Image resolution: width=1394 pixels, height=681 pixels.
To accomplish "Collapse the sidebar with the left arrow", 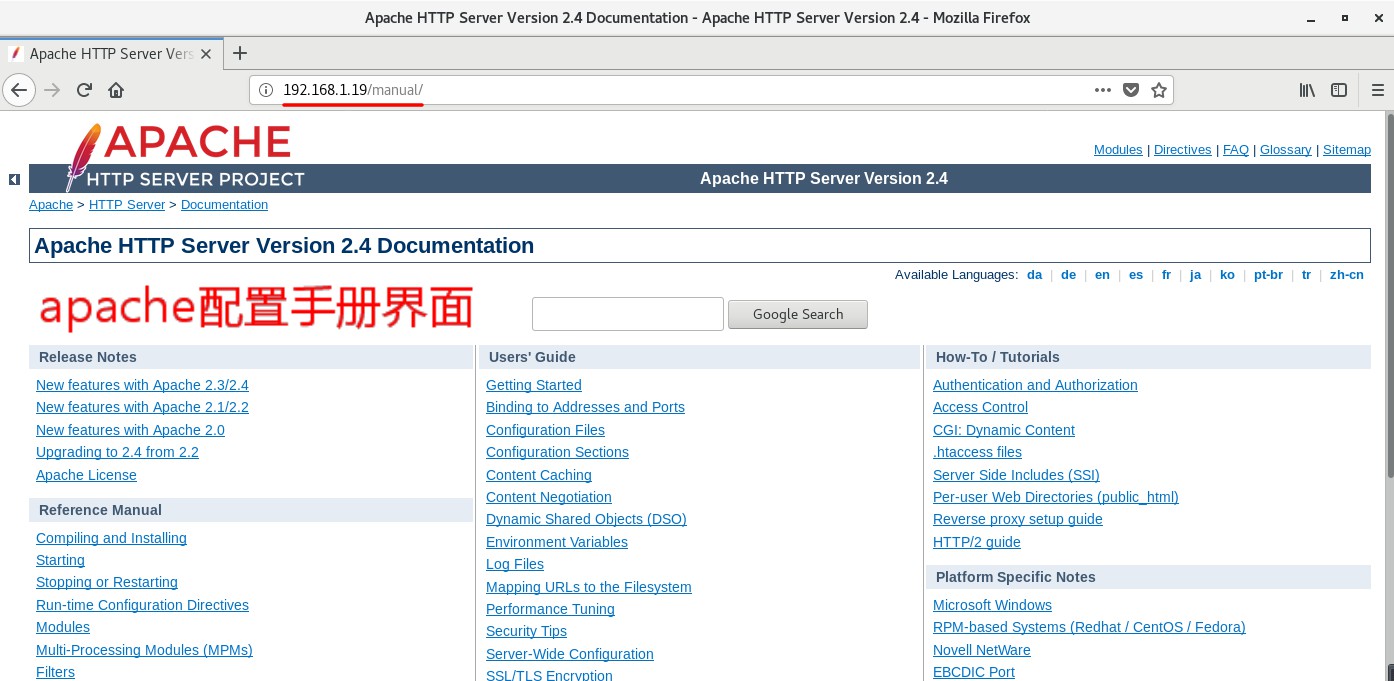I will (x=13, y=179).
